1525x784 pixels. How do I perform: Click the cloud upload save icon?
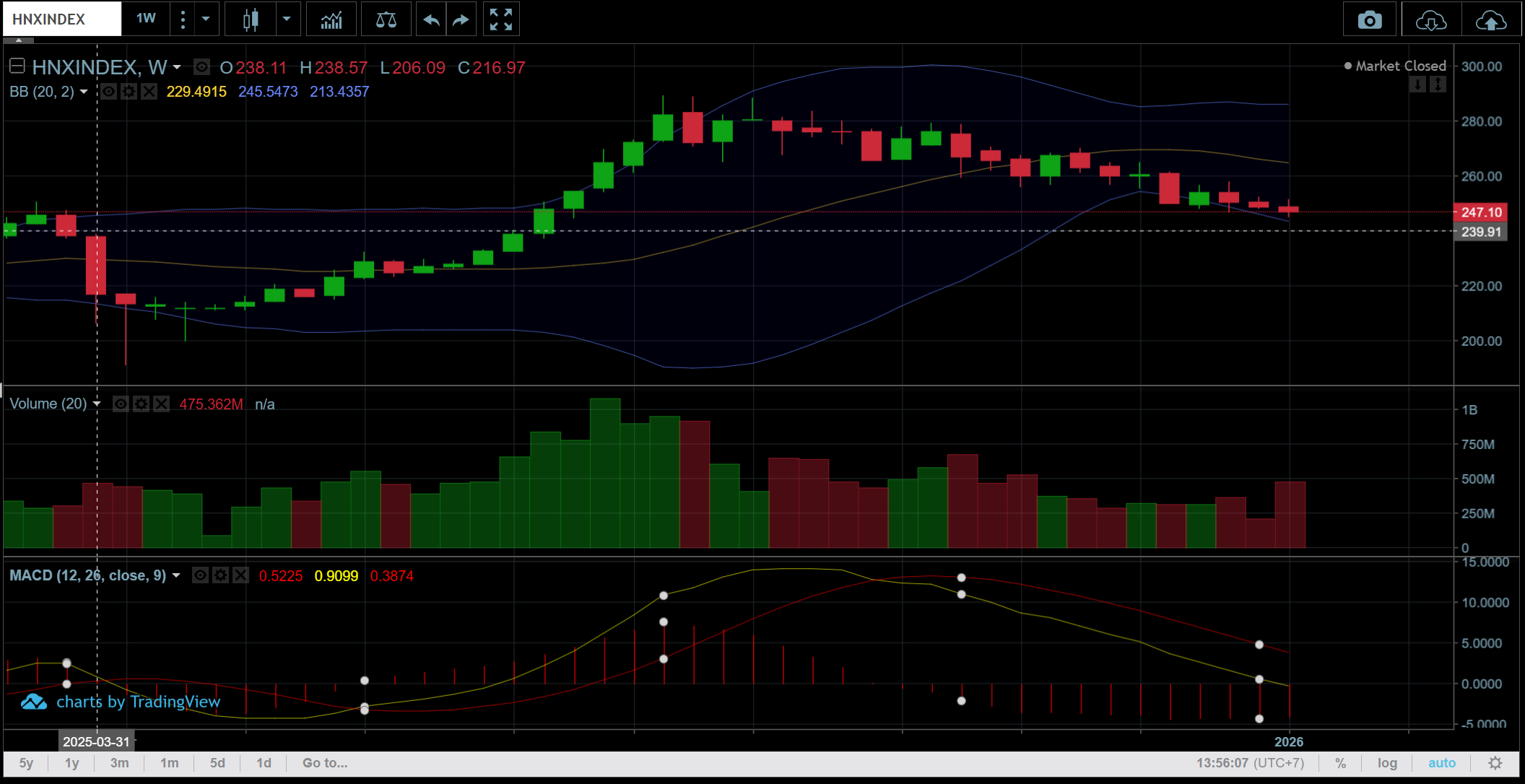(x=1490, y=20)
